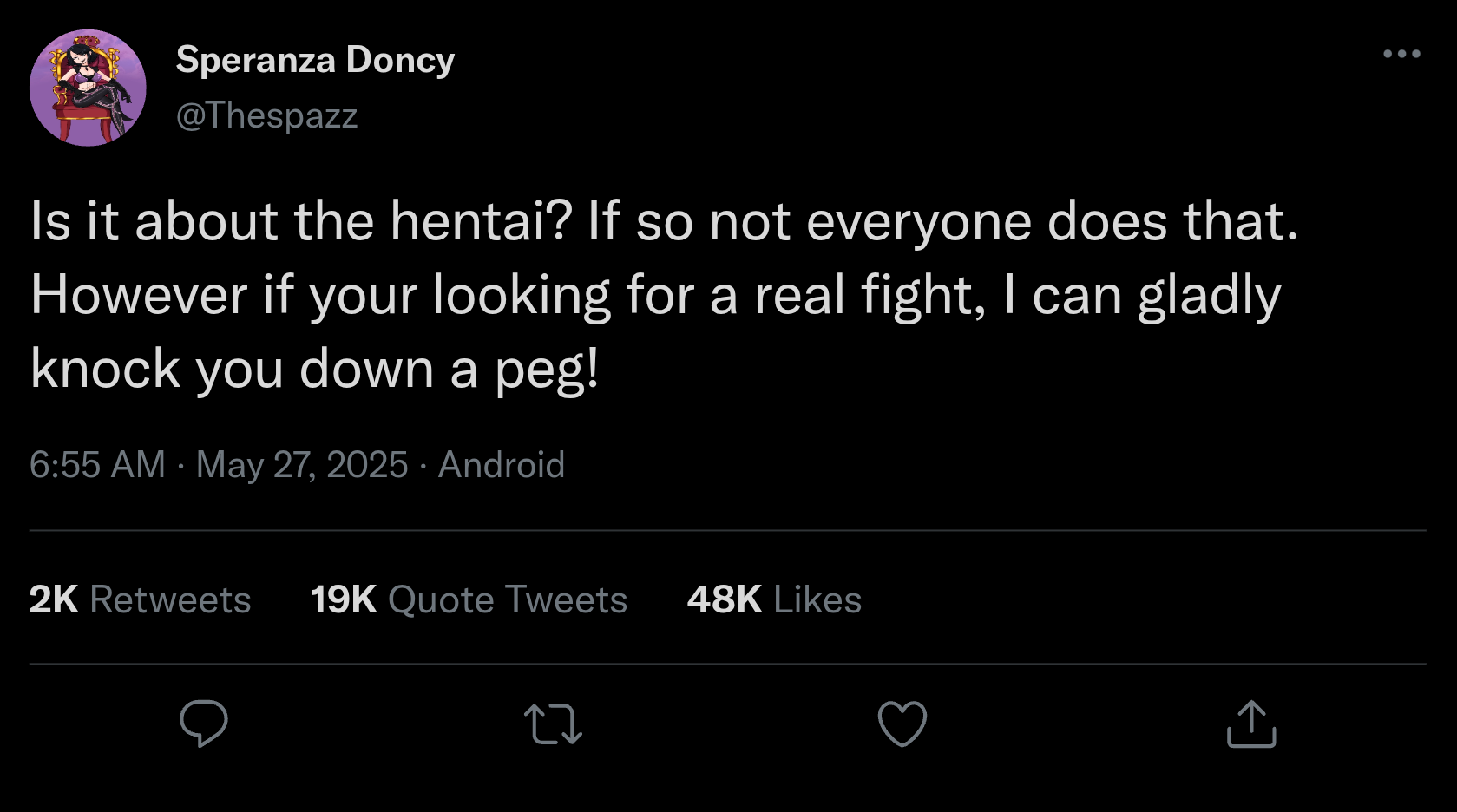
Task: Click the heart icon to favorite the post
Action: click(x=902, y=723)
